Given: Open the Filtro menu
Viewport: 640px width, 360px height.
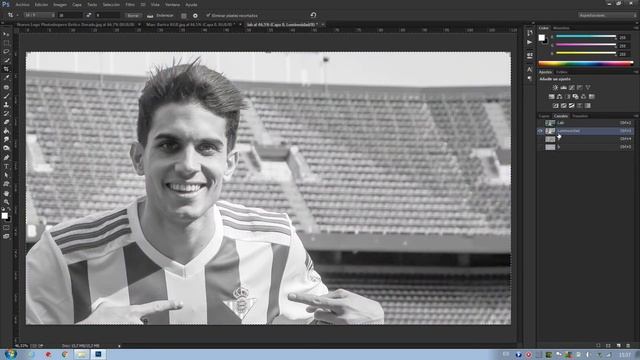Looking at the screenshot, I should coord(130,4).
